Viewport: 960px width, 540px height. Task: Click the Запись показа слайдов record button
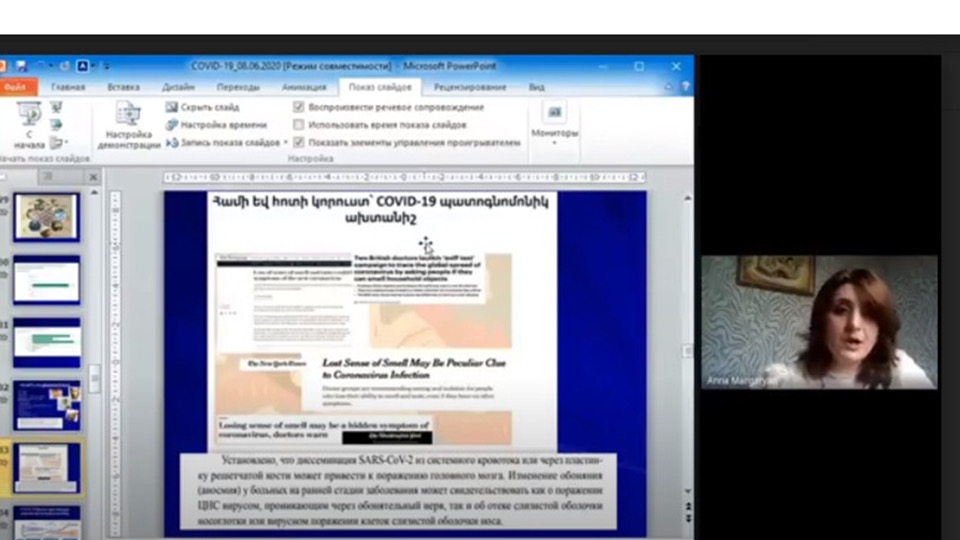tap(172, 143)
